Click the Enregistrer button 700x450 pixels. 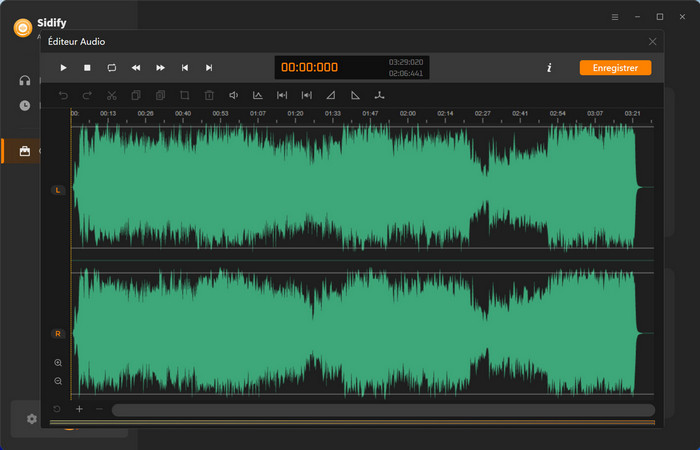(x=615, y=68)
